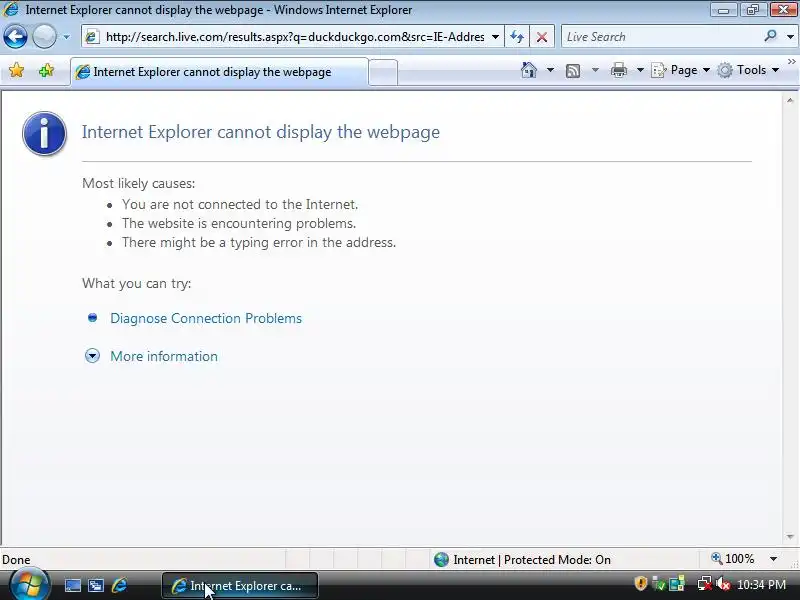Click the red Stop loading icon
800x600 pixels.
pyautogui.click(x=542, y=37)
